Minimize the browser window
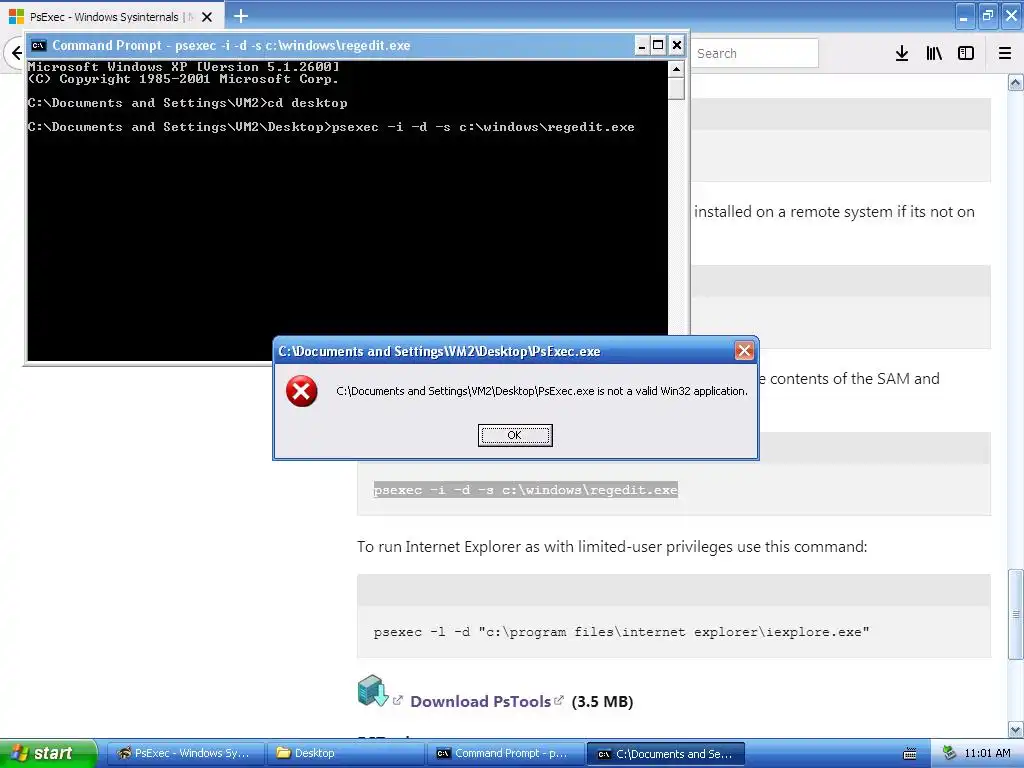The image size is (1024, 768). [965, 16]
